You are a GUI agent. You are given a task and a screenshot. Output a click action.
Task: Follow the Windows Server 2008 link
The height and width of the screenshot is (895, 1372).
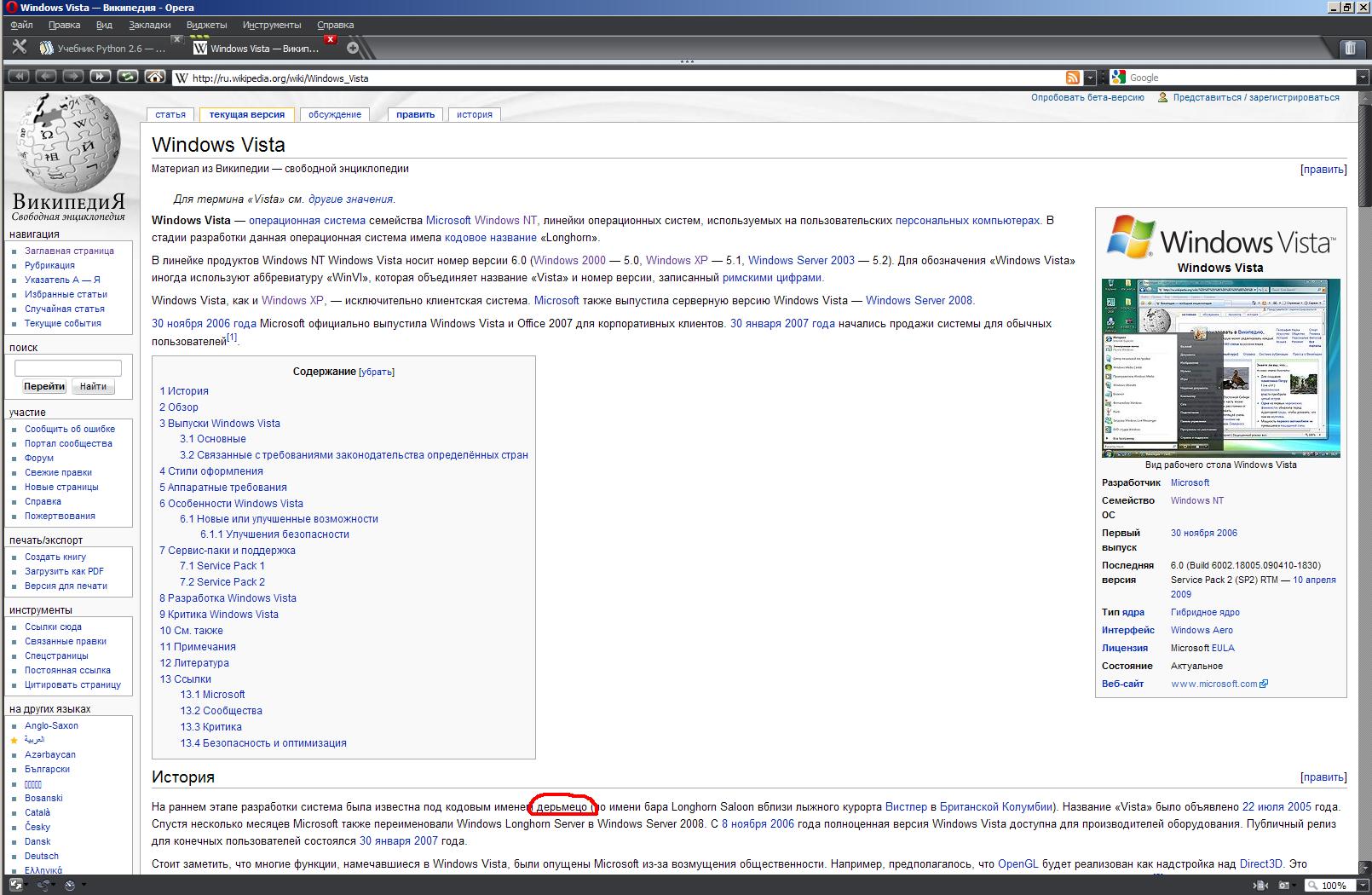click(x=919, y=300)
